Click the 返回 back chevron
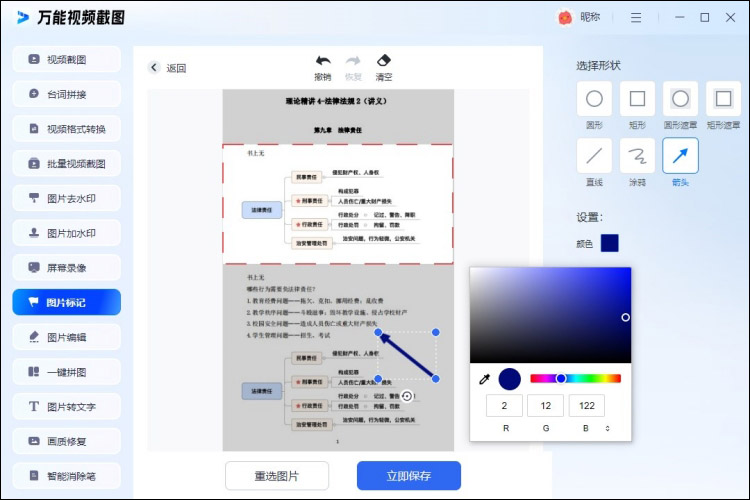The image size is (750, 500). point(154,67)
